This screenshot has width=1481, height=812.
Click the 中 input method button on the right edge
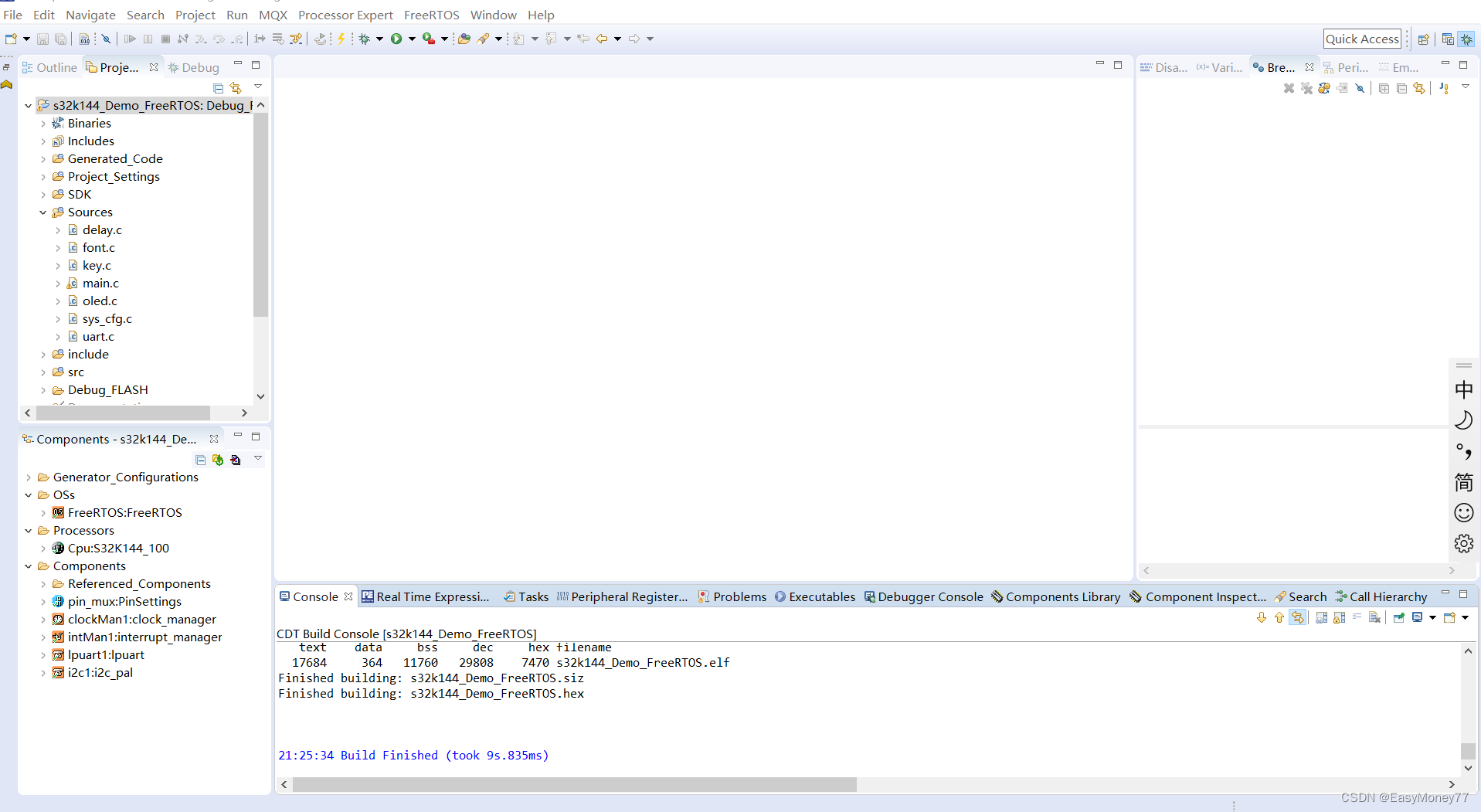(x=1464, y=389)
